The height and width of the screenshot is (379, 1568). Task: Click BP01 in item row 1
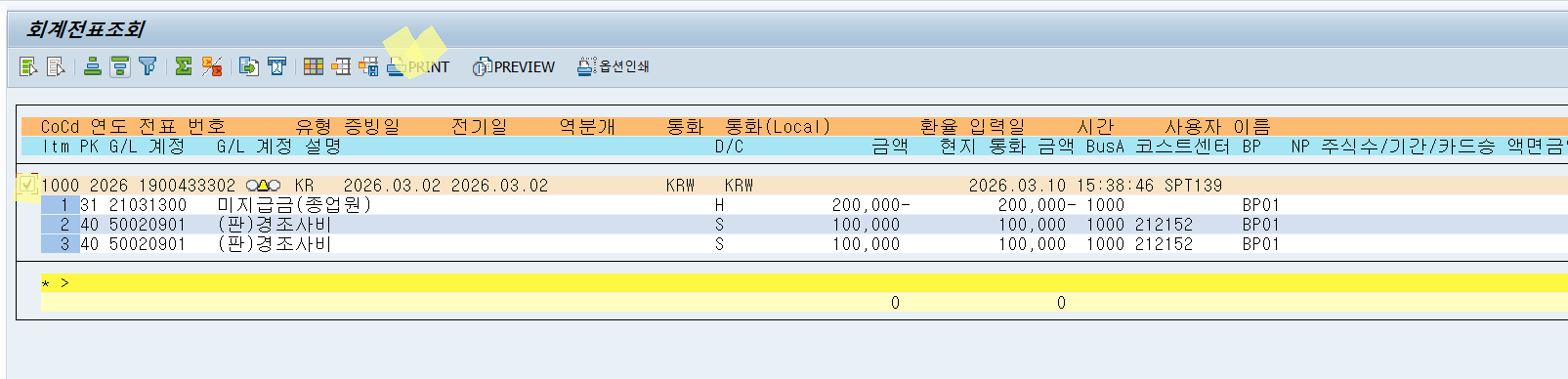point(1261,205)
